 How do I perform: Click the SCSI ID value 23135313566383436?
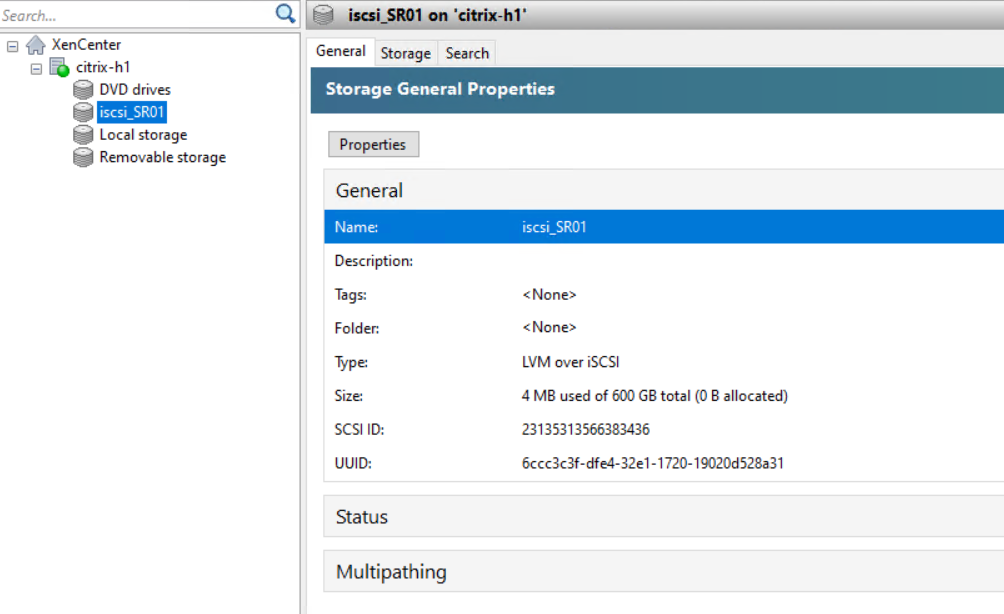coord(585,430)
